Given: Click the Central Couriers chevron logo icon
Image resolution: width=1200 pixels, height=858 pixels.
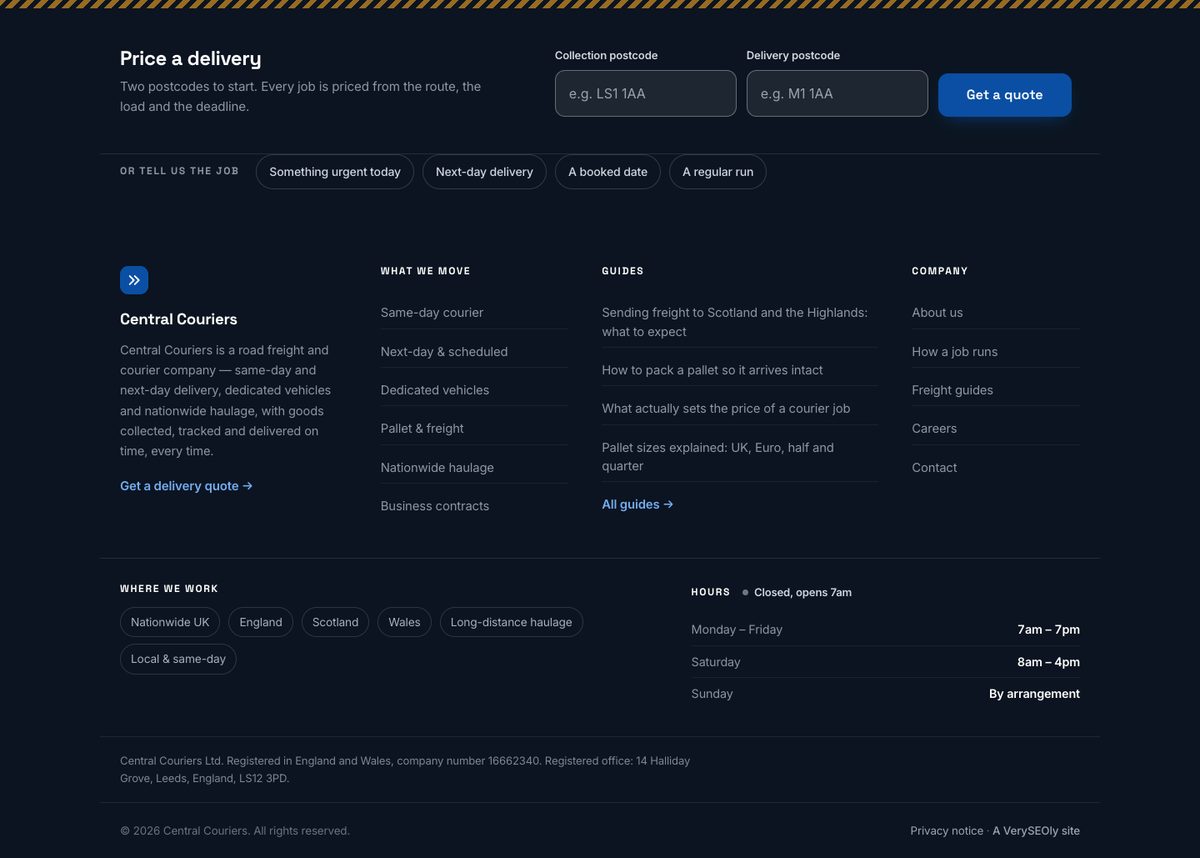Looking at the screenshot, I should (134, 280).
